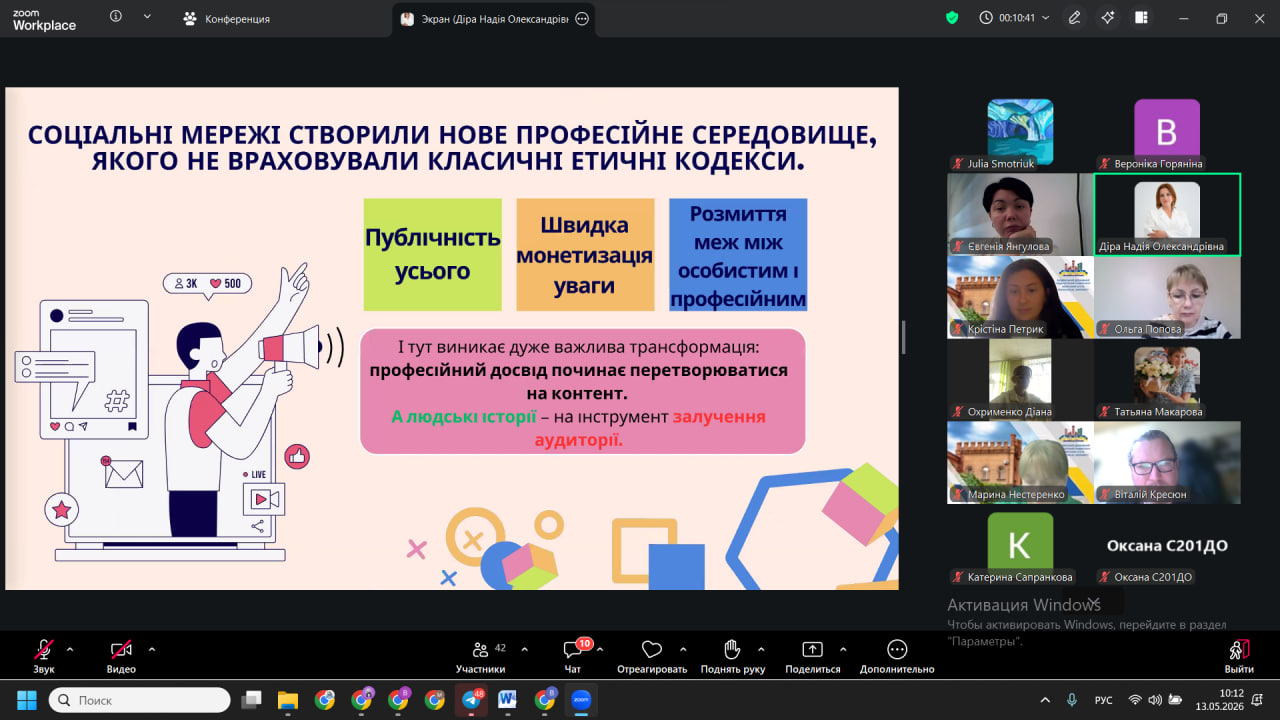Click the Поделиться share screen icon
Viewport: 1280px width, 720px height.
[x=812, y=656]
